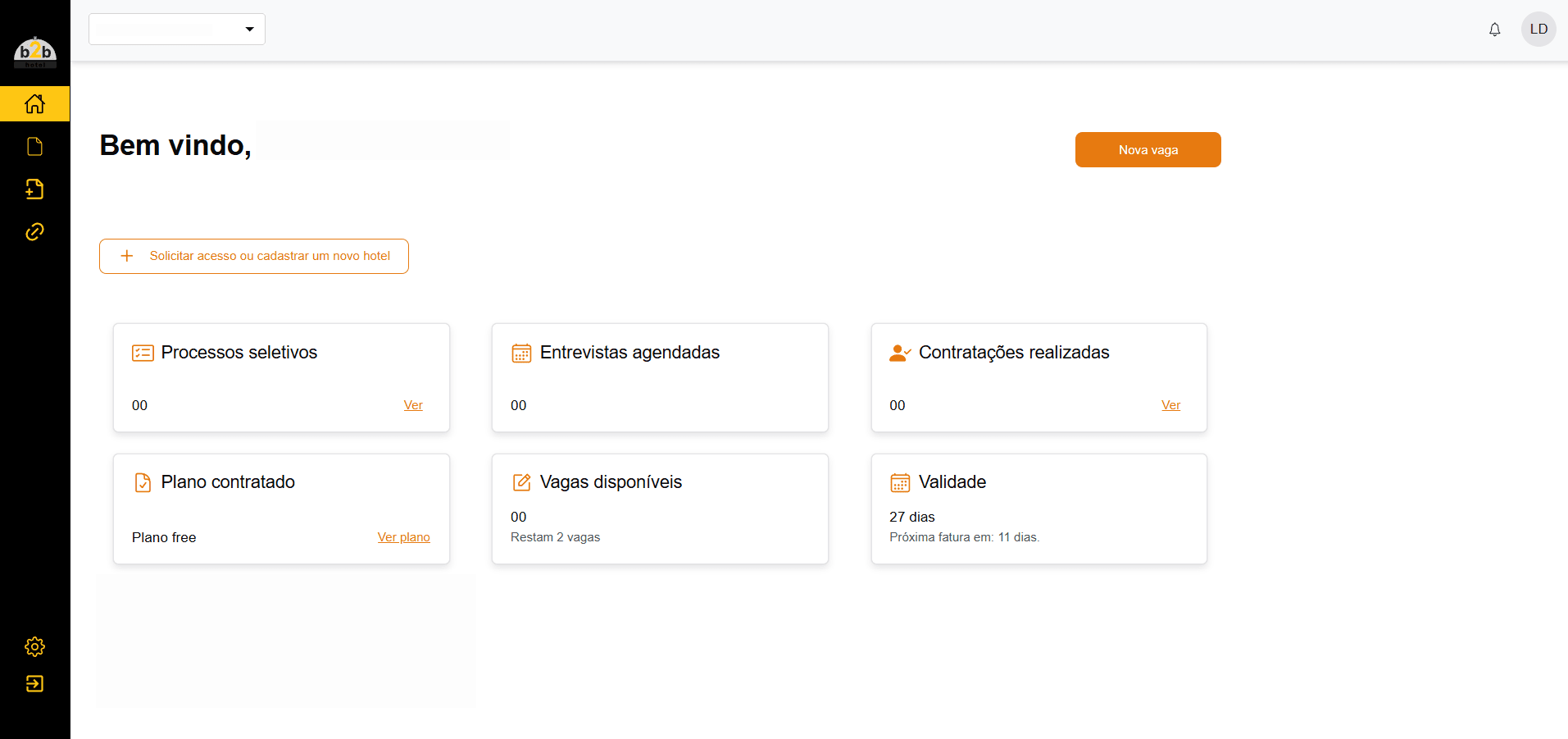Screen dimensions: 1568x739
Task: Click the Plano contratado document icon
Action: click(x=143, y=482)
